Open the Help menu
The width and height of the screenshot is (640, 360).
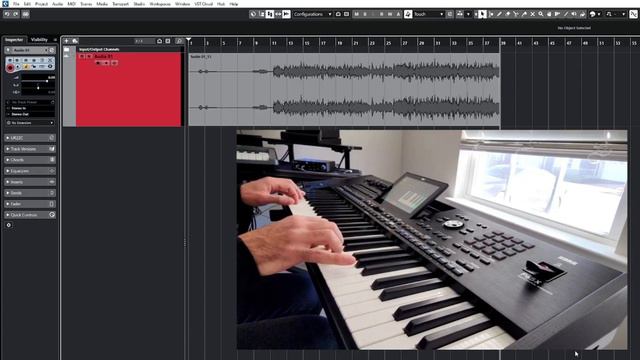tap(234, 4)
